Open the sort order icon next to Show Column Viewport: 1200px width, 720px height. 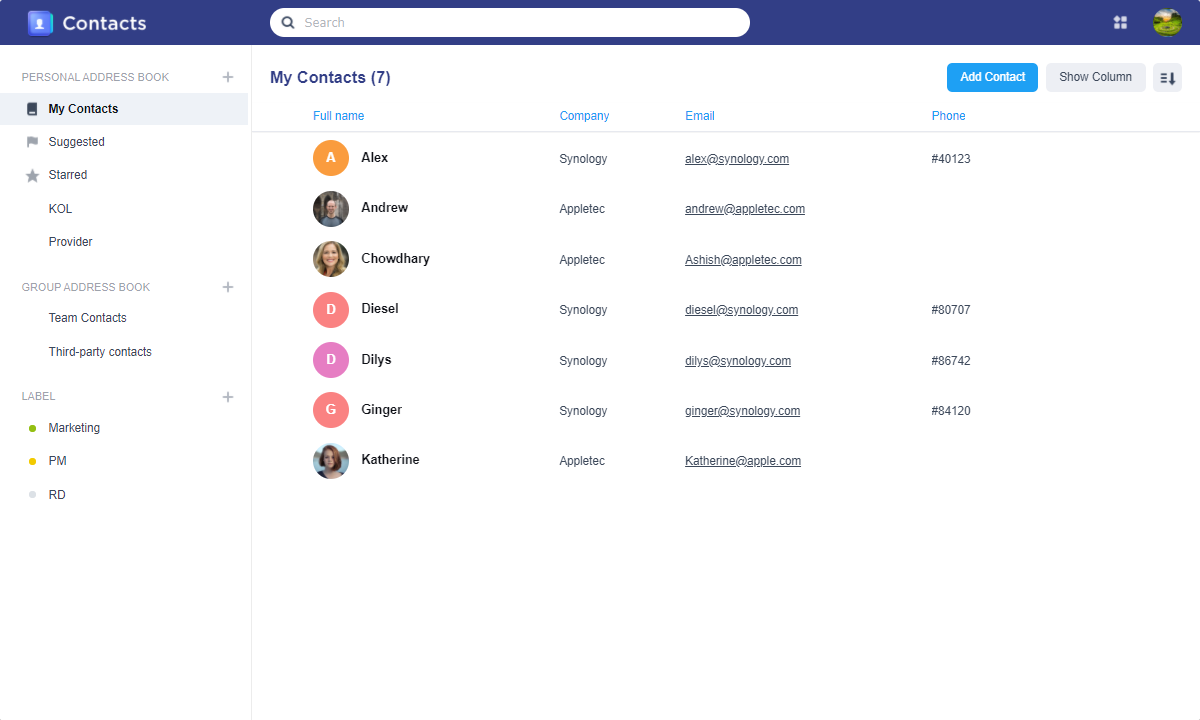point(1167,77)
